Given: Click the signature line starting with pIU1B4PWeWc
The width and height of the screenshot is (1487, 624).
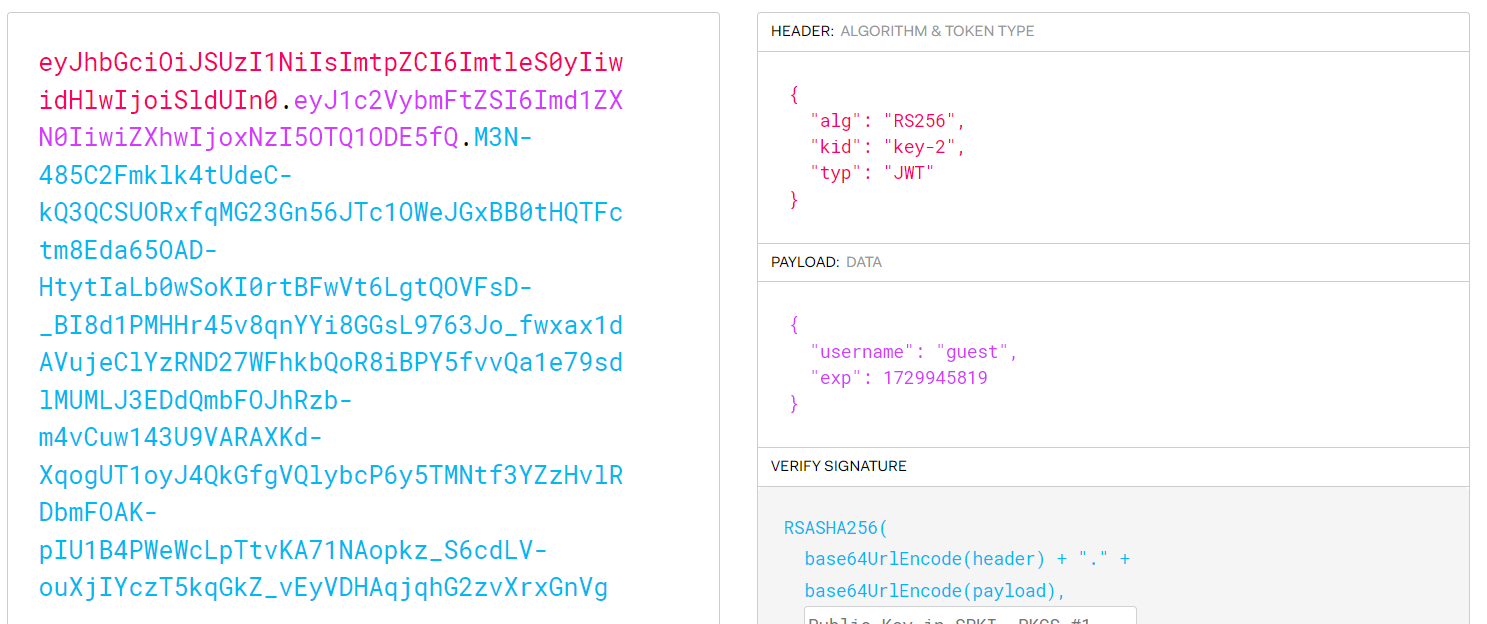Looking at the screenshot, I should point(293,551).
